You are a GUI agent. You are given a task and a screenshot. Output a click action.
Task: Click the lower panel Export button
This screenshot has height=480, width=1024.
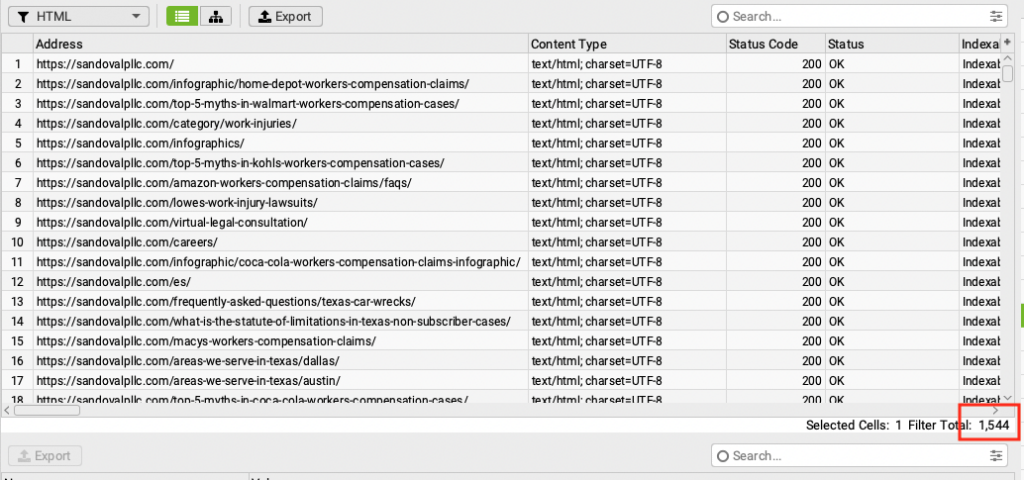tap(45, 456)
